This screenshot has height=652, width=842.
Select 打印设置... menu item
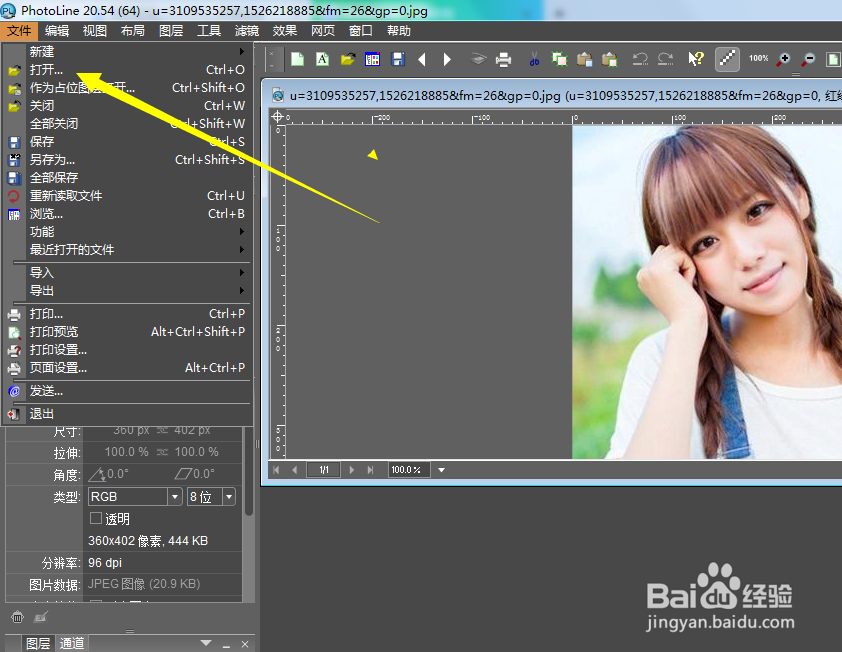[127, 350]
